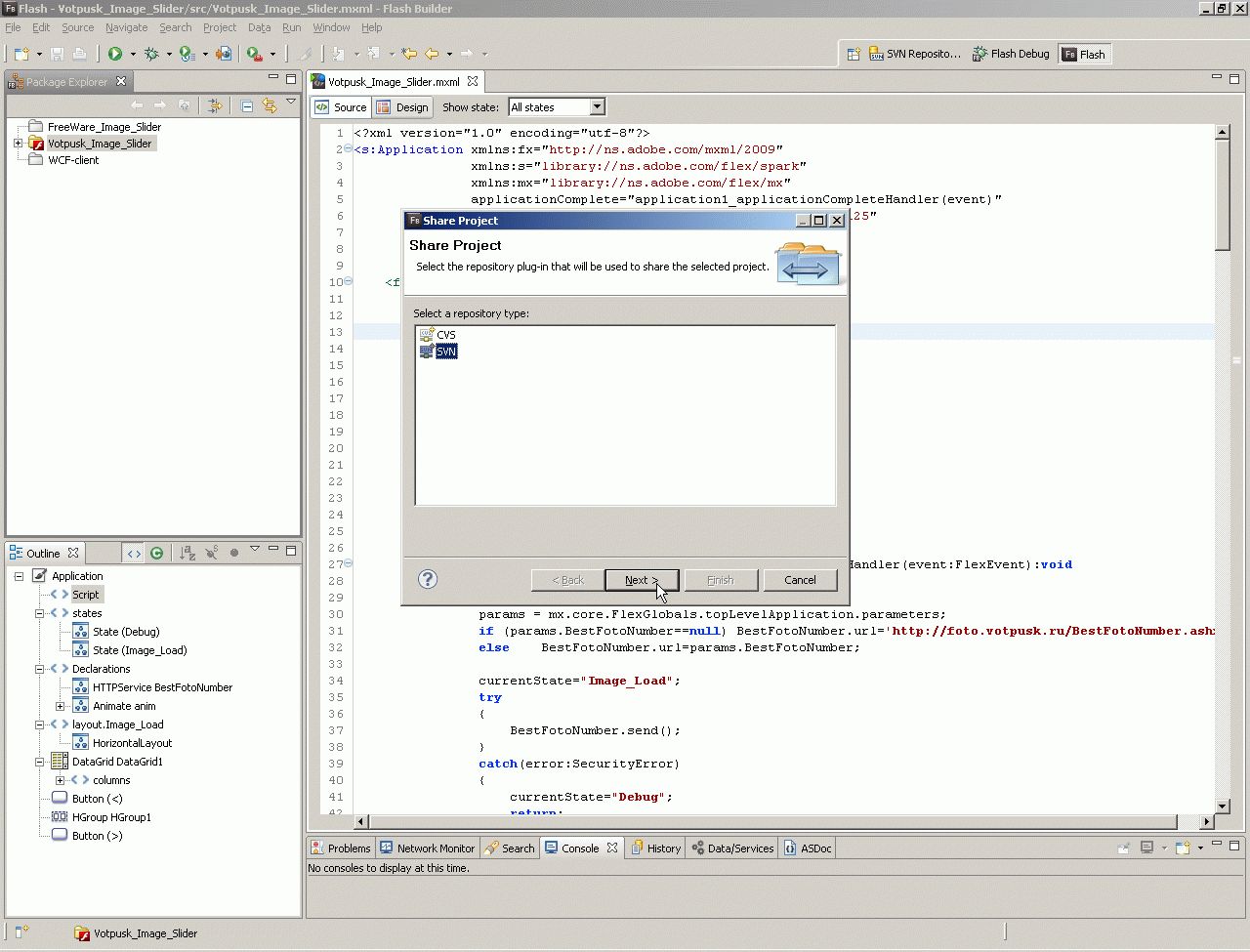1250x952 pixels.
Task: Expand the Votpusk_Image_Slider project node
Action: pos(18,144)
